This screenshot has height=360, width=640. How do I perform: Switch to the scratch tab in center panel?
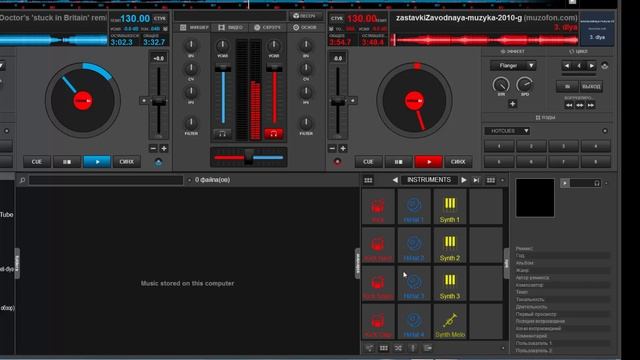pyautogui.click(x=267, y=27)
